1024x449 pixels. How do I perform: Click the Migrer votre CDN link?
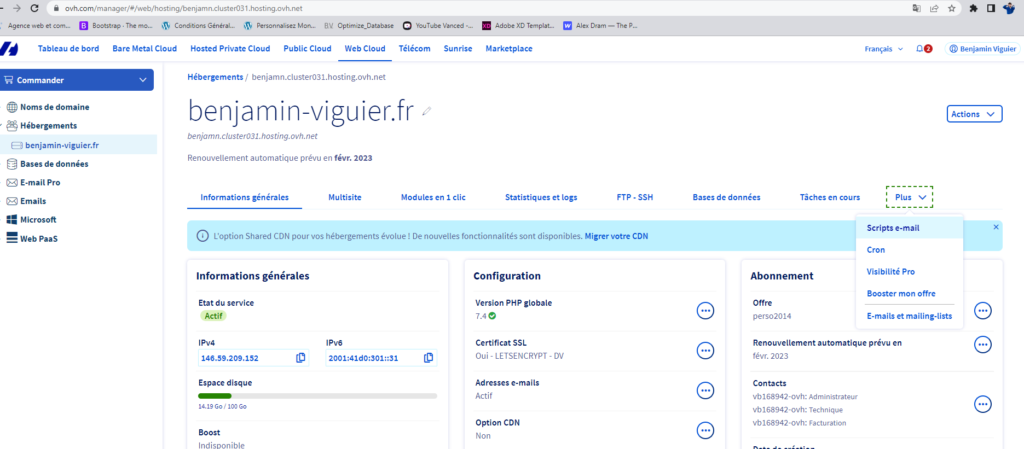(616, 236)
